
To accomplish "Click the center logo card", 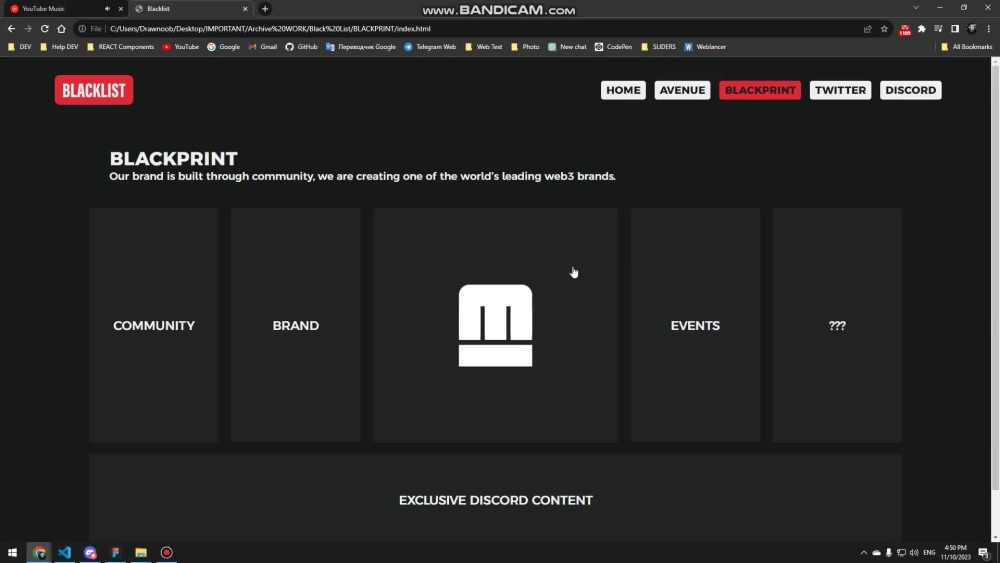I will [496, 325].
